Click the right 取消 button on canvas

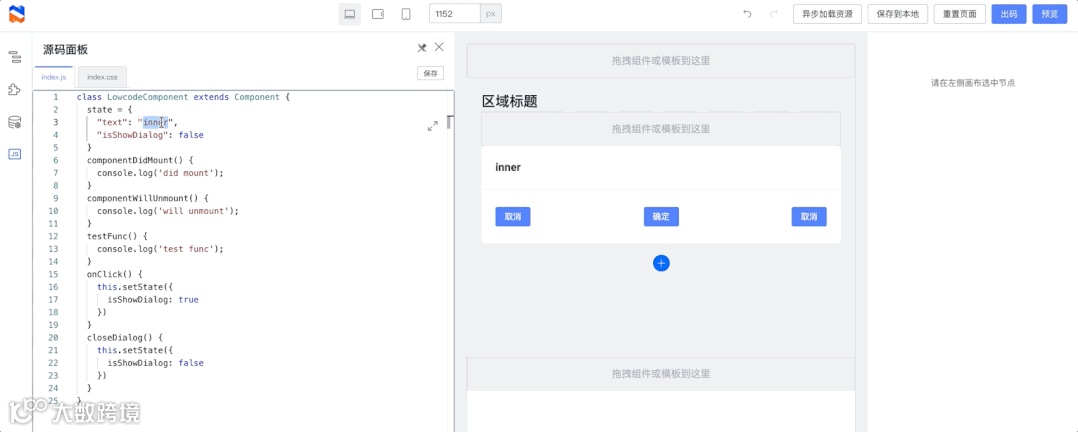808,217
